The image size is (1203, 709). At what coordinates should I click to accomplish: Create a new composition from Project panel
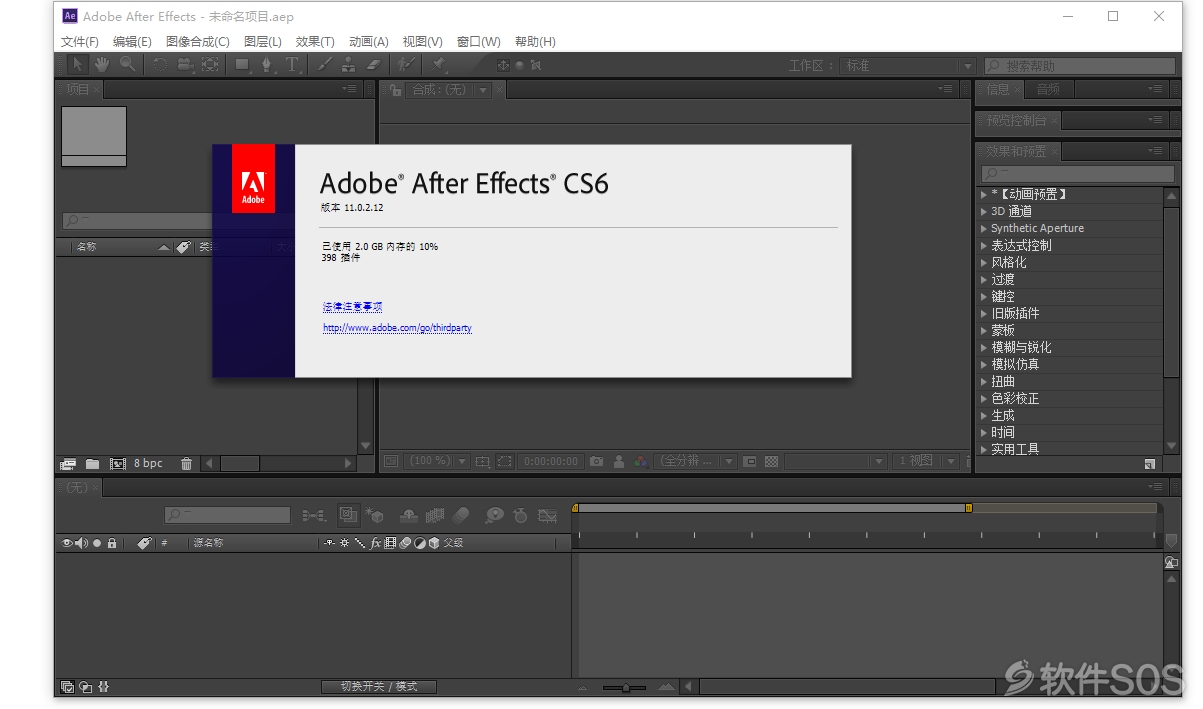coord(117,463)
